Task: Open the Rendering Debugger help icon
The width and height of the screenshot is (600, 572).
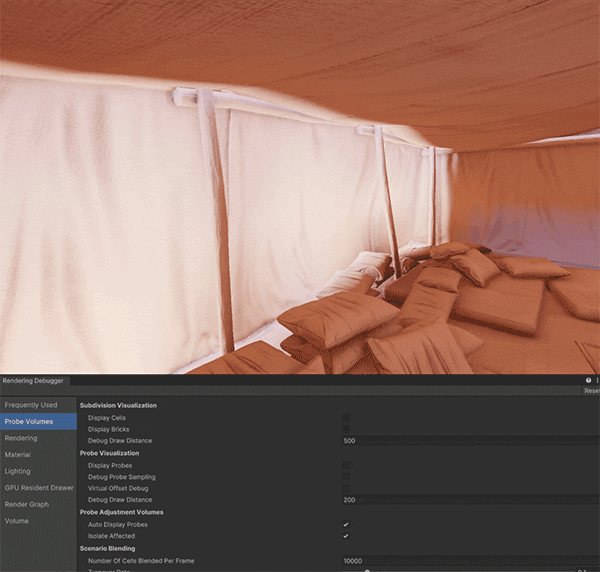Action: (x=588, y=381)
